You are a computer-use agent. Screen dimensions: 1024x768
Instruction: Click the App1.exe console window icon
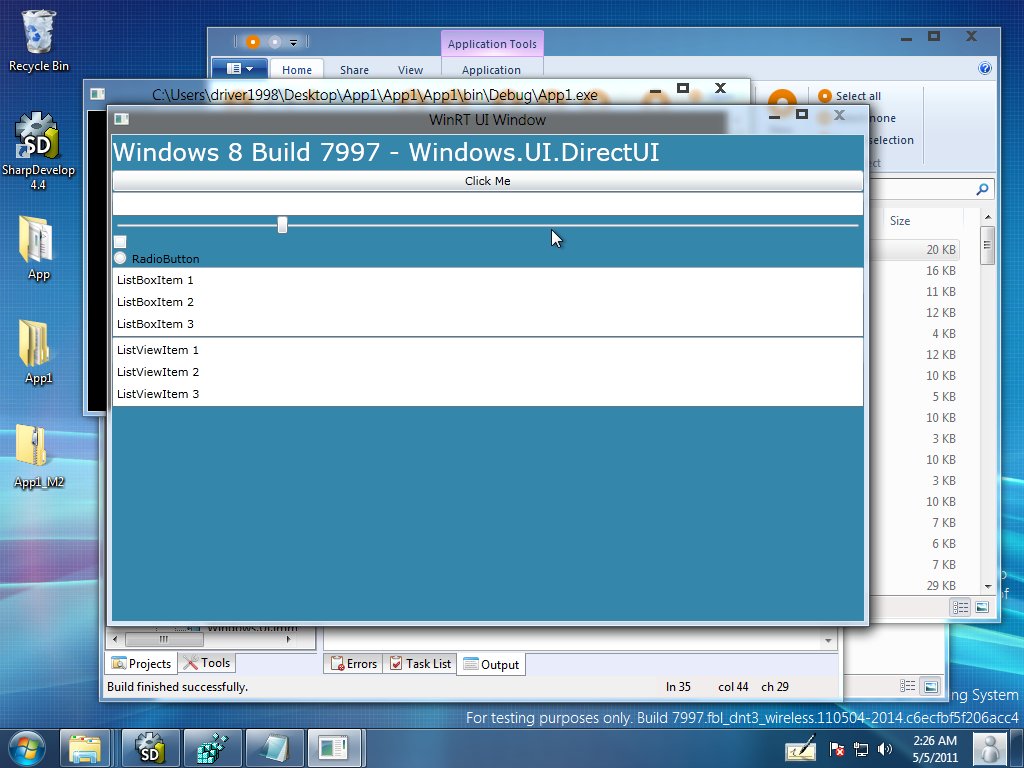pyautogui.click(x=97, y=94)
